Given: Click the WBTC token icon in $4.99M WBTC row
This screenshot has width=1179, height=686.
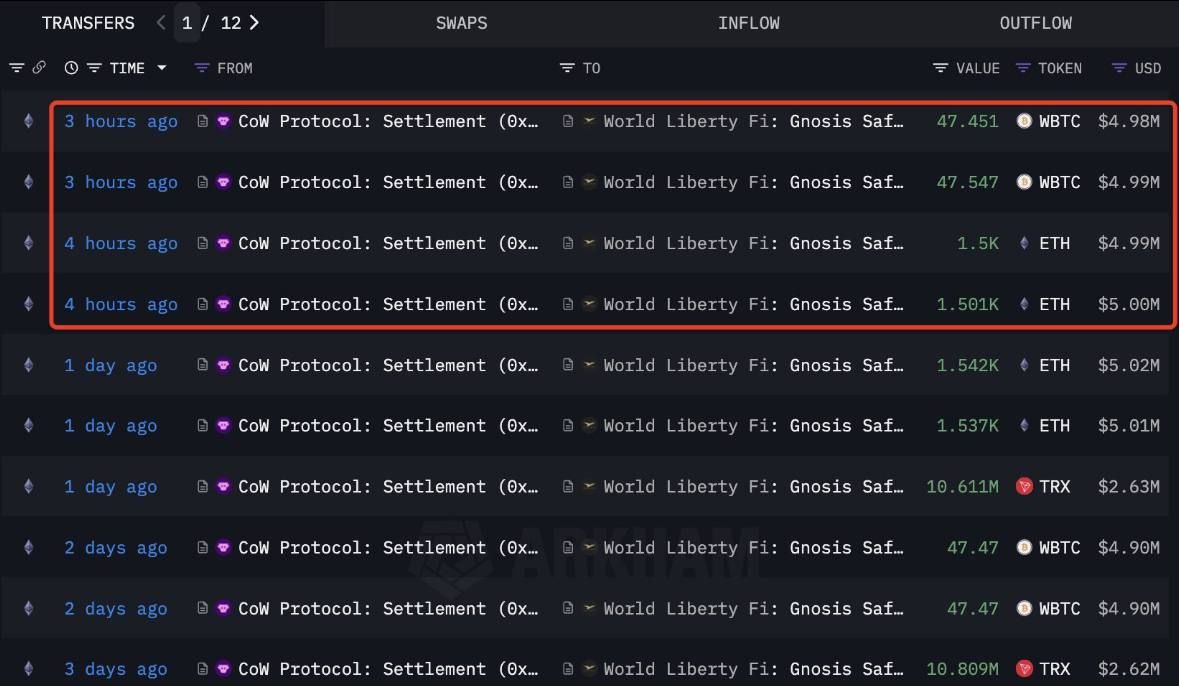Looking at the screenshot, I should click(x=1024, y=181).
